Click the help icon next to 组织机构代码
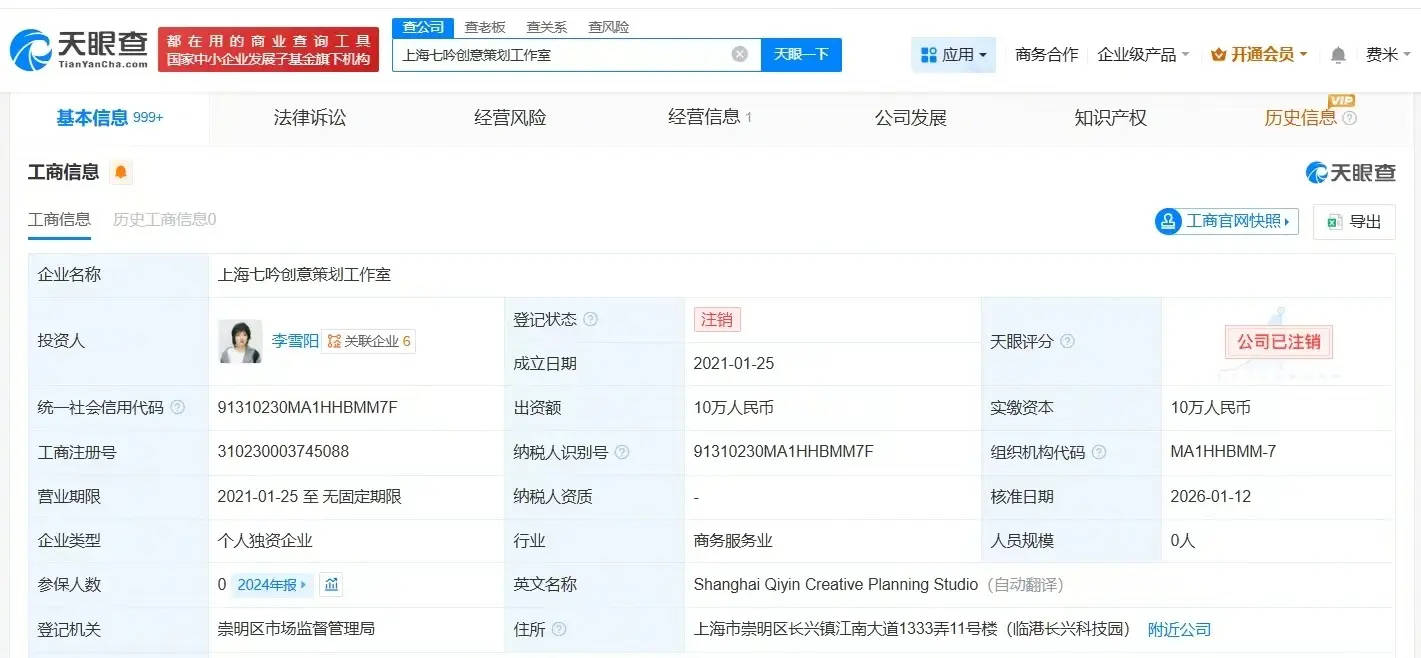The height and width of the screenshot is (658, 1421). click(x=1099, y=452)
